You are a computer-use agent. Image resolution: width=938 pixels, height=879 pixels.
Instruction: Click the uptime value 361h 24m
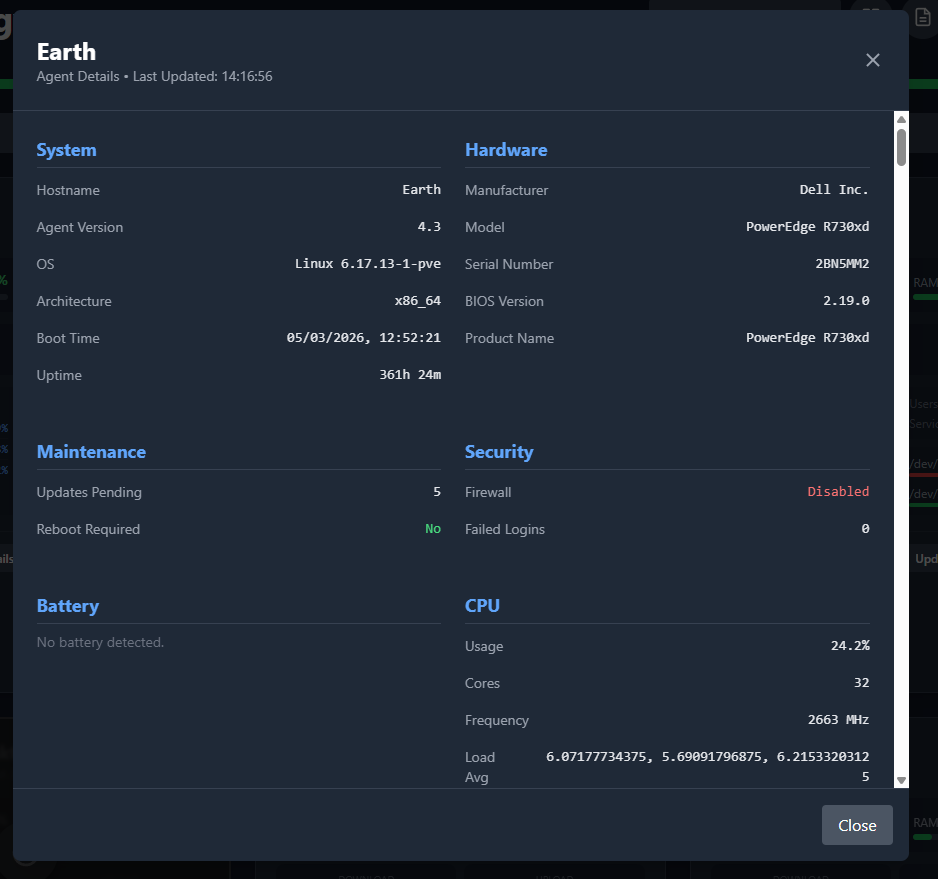[x=410, y=375]
